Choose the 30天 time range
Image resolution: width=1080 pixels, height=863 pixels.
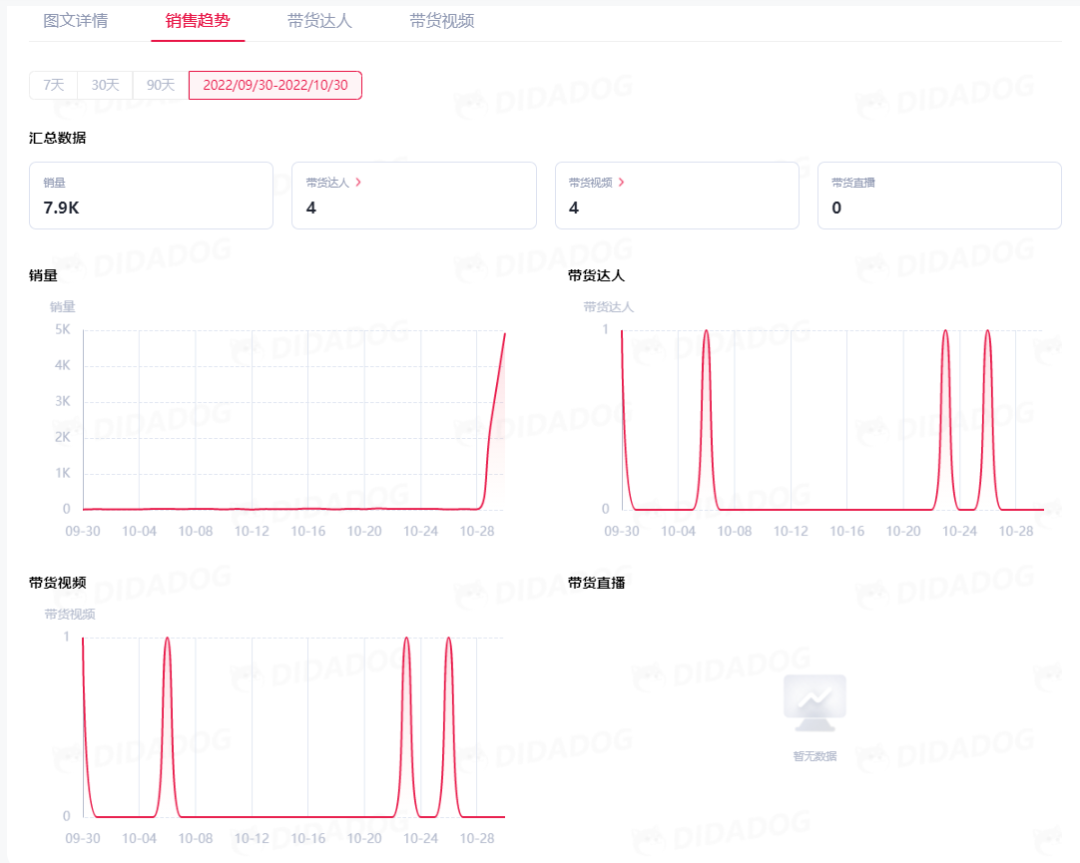(105, 85)
